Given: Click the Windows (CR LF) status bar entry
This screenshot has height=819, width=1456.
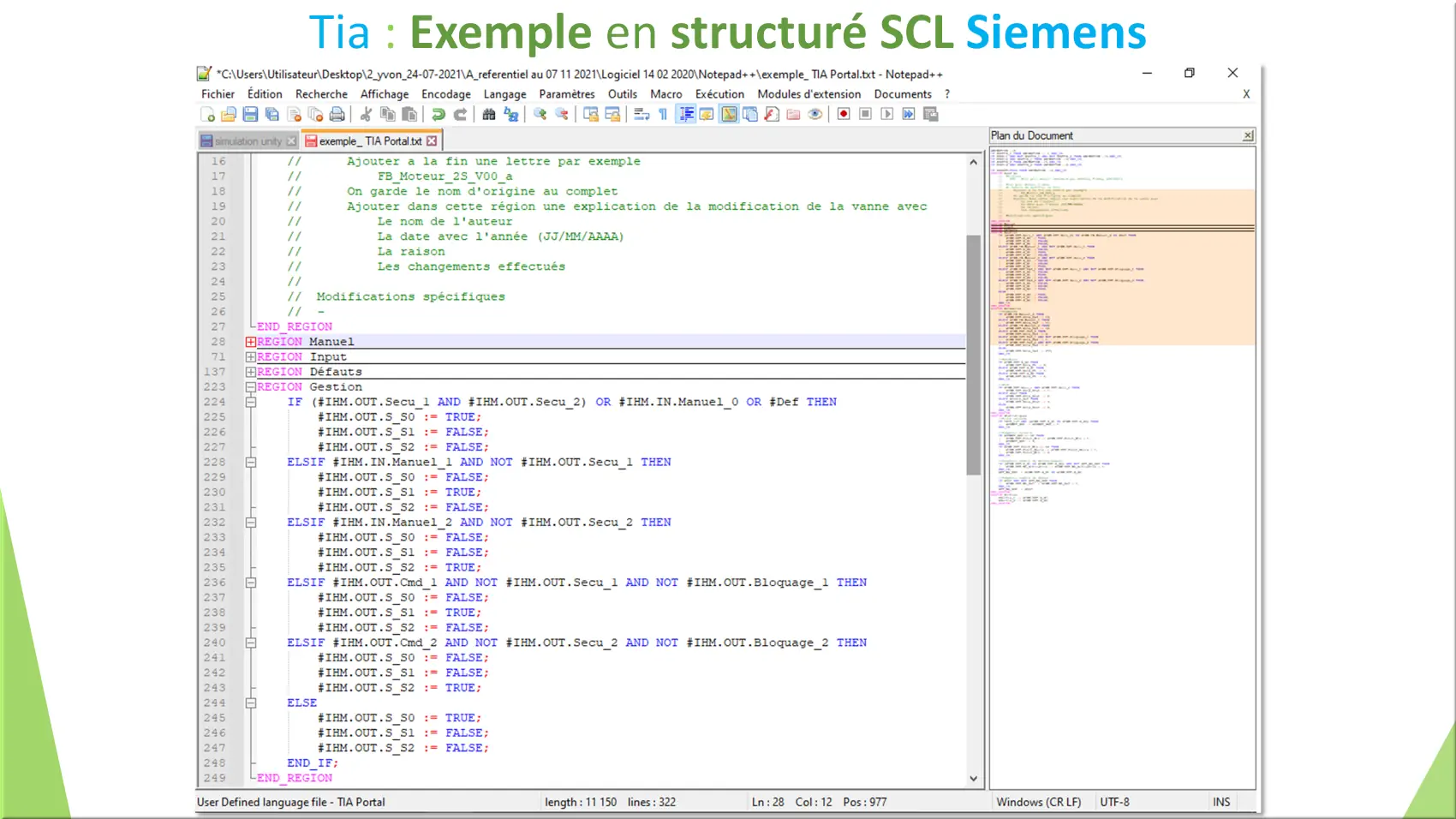Looking at the screenshot, I should (1038, 803).
